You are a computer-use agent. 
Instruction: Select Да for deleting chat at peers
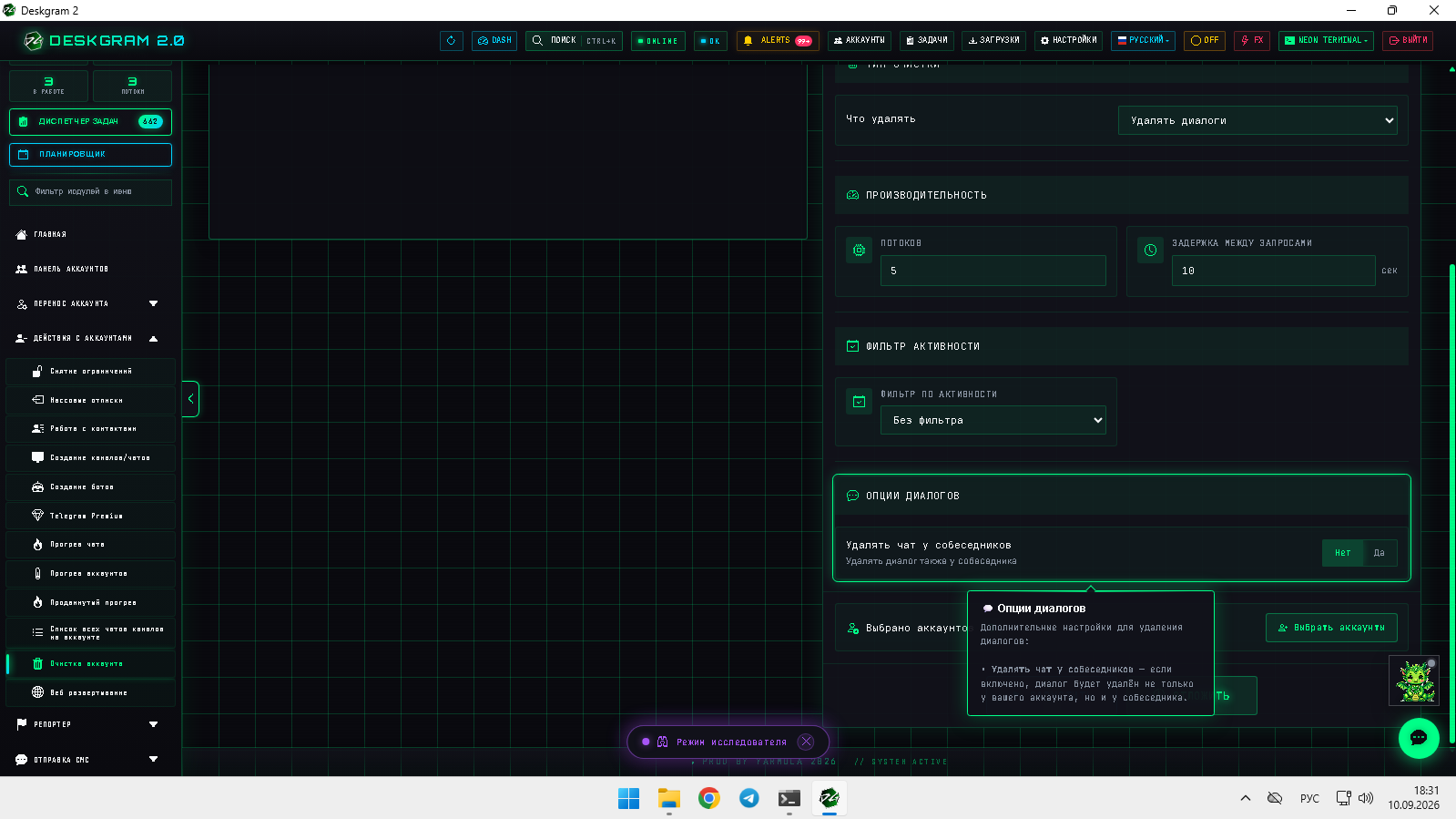tap(1379, 553)
